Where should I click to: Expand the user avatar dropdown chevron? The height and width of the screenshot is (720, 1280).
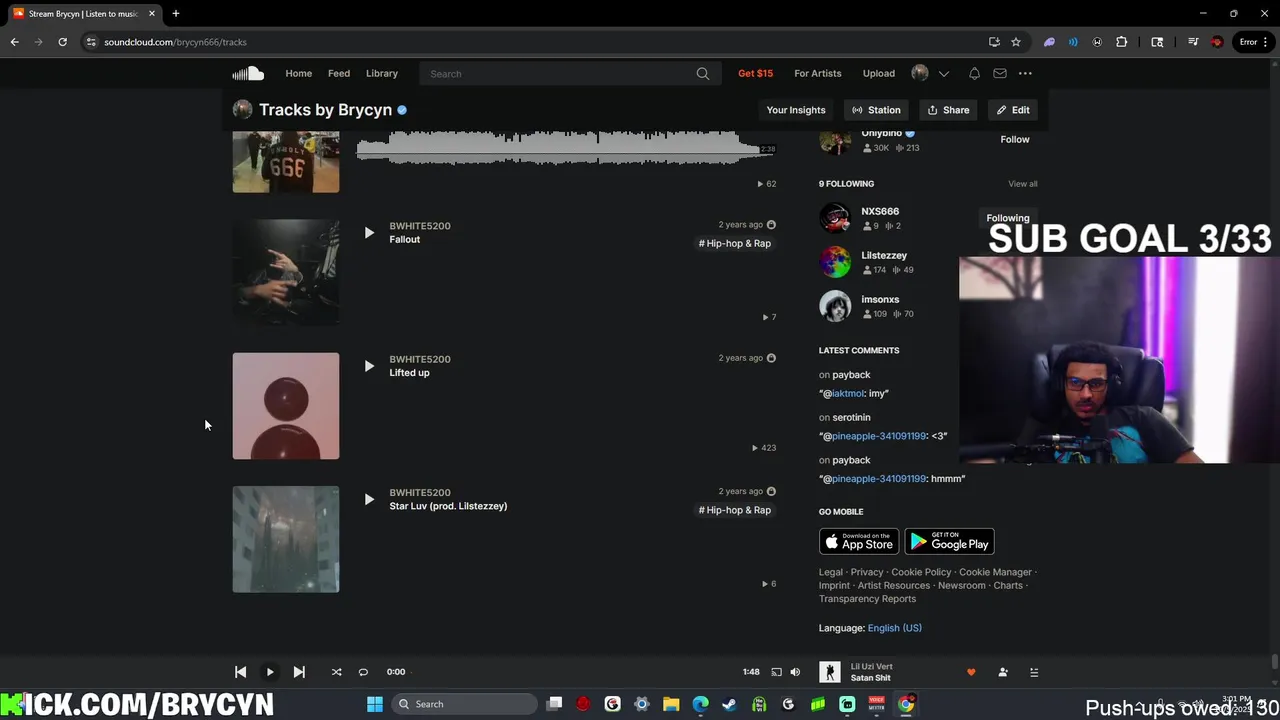(x=943, y=73)
